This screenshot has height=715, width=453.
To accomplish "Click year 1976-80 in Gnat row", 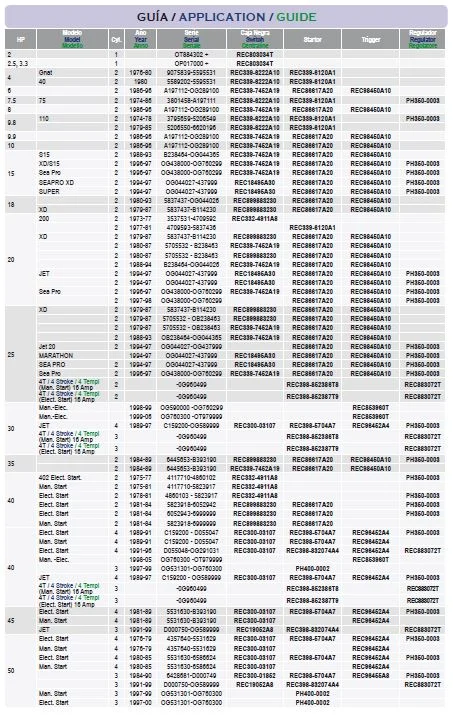I will (141, 73).
